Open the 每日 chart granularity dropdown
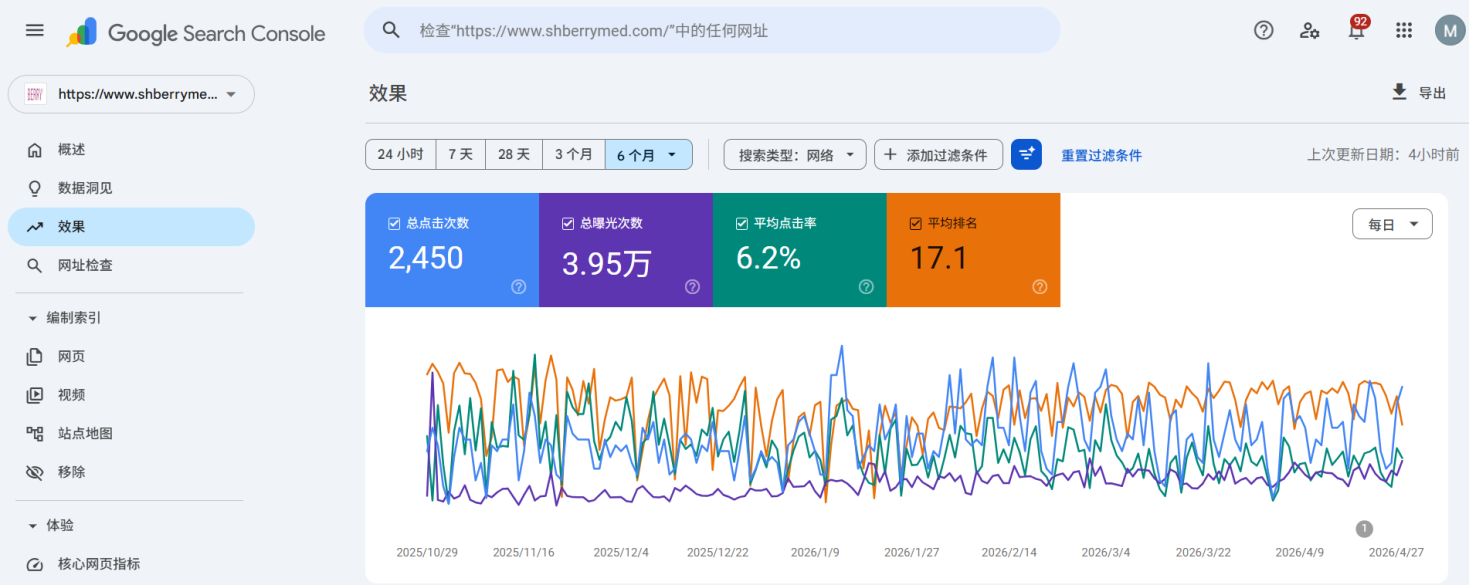 click(x=1392, y=225)
